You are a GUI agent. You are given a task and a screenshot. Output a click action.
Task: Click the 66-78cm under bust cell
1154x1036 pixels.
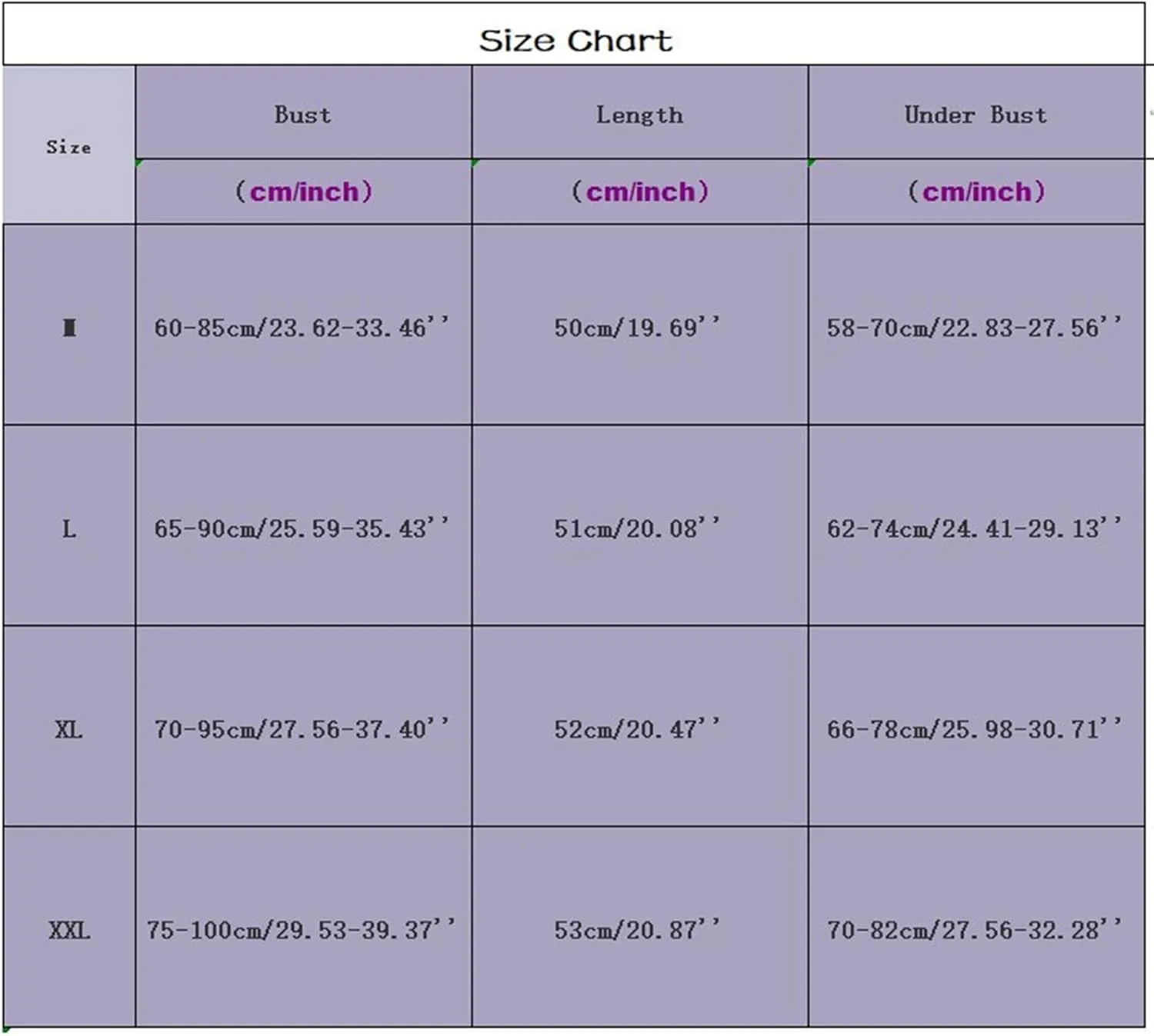[976, 726]
